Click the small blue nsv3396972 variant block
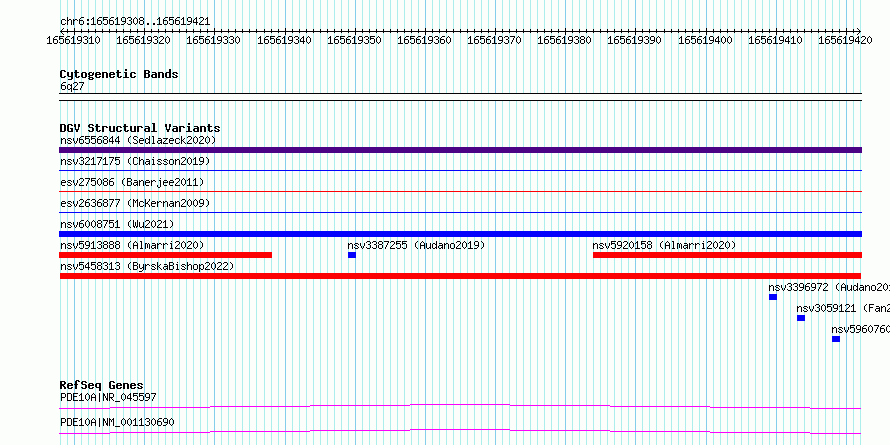 click(773, 297)
